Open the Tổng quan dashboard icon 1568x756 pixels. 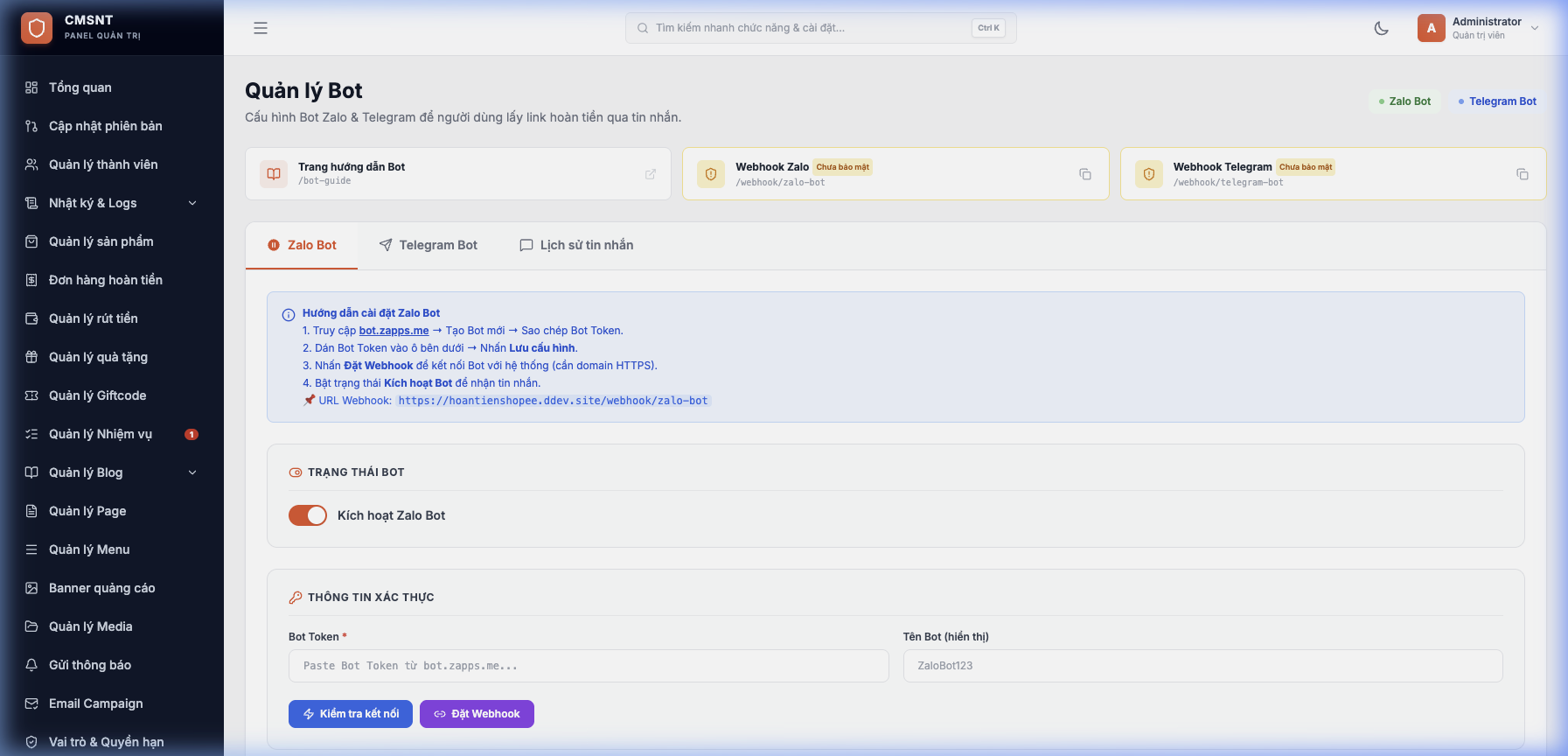(31, 87)
